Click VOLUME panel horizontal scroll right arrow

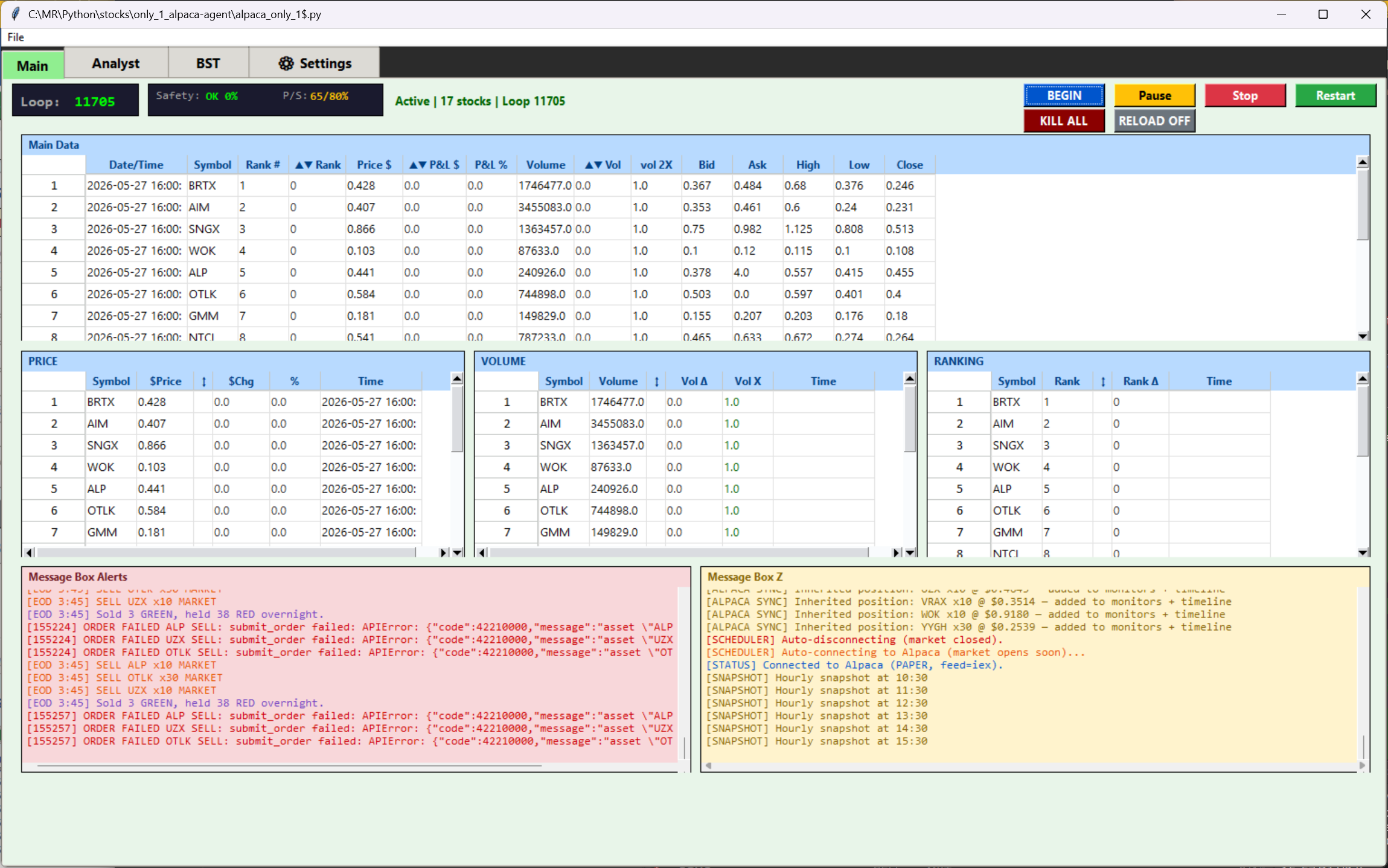(897, 552)
